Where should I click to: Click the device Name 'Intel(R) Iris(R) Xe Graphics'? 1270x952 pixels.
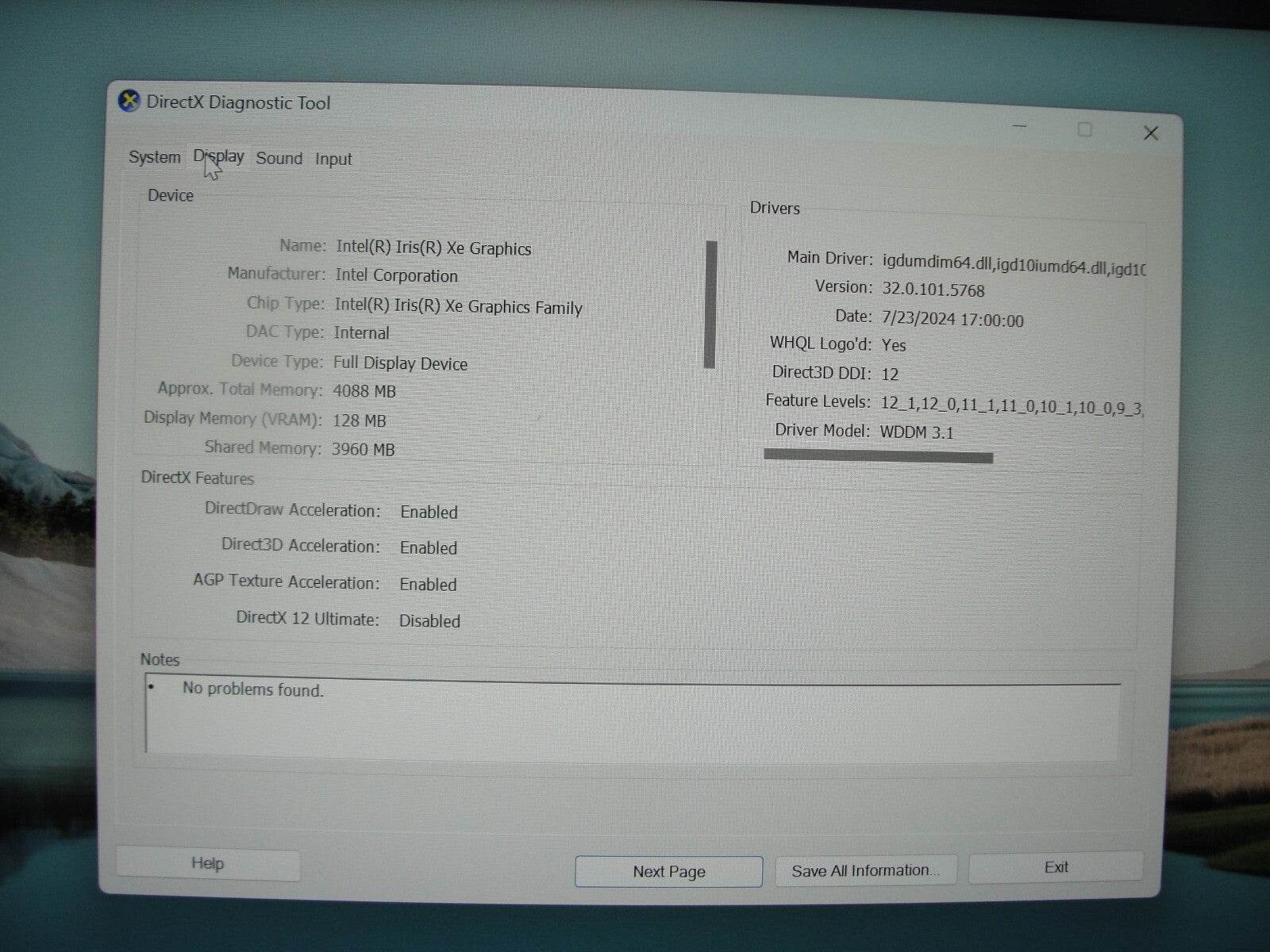(x=434, y=248)
